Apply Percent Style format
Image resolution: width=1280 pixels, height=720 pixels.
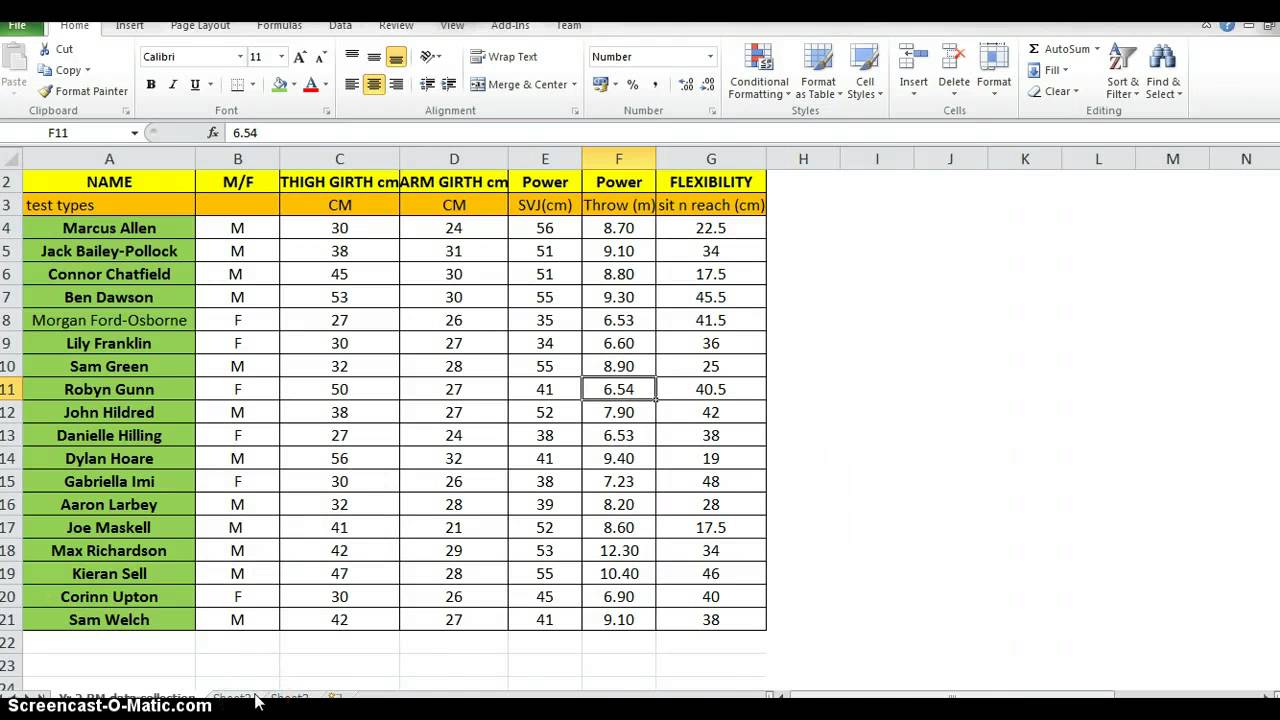633,85
